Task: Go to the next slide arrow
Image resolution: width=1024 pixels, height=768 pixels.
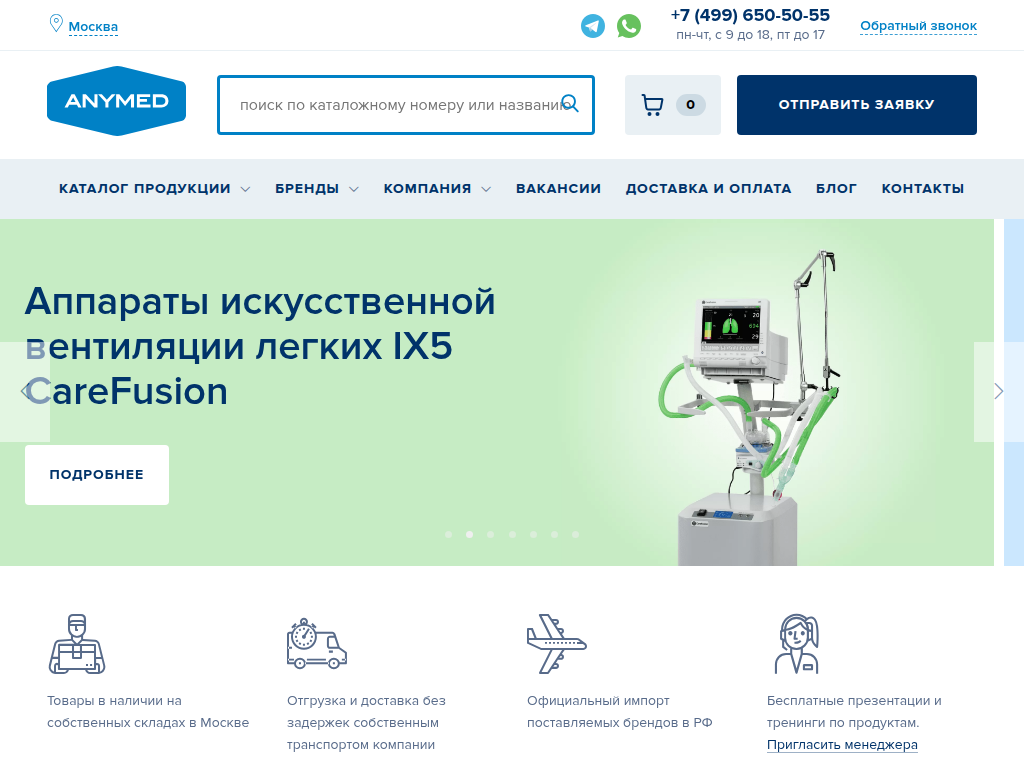Action: pos(999,392)
